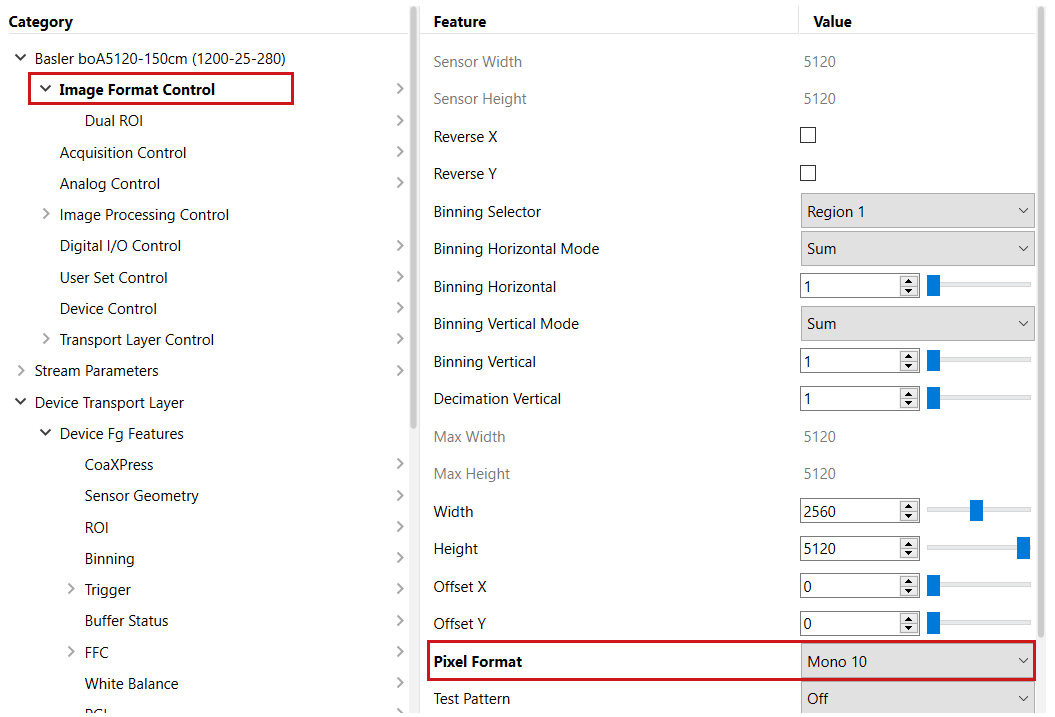Open Buffer Status features

[126, 621]
